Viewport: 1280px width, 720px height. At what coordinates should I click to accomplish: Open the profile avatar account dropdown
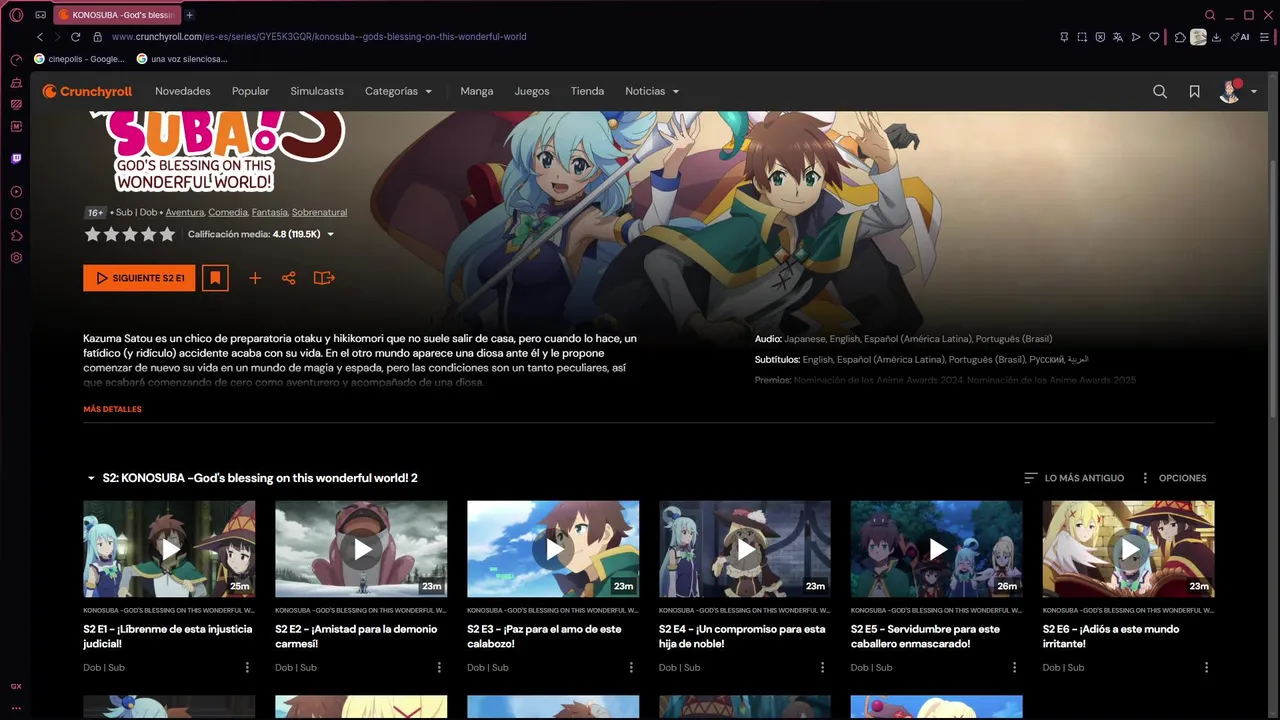pyautogui.click(x=1238, y=91)
